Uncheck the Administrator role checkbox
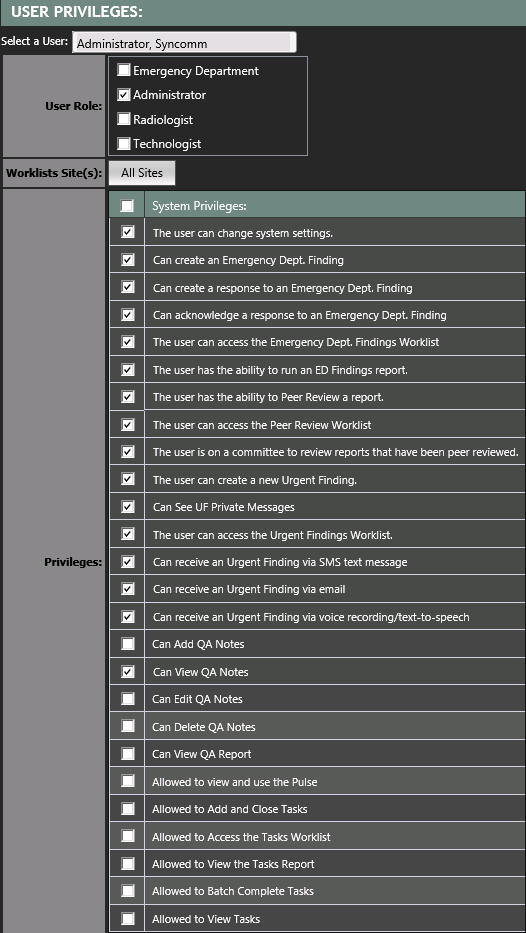526x933 pixels. point(124,95)
